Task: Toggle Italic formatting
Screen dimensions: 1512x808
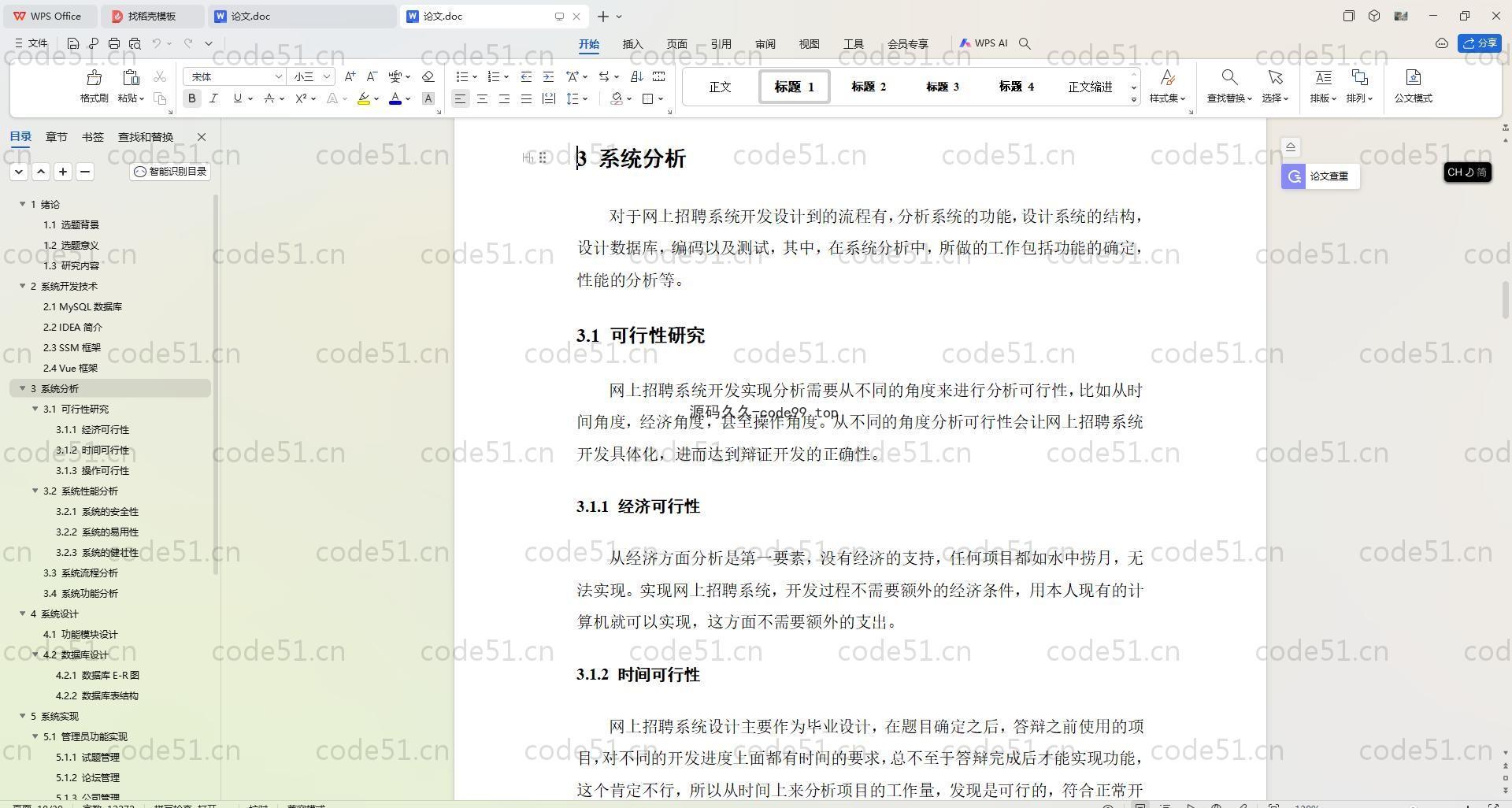Action: (x=213, y=98)
